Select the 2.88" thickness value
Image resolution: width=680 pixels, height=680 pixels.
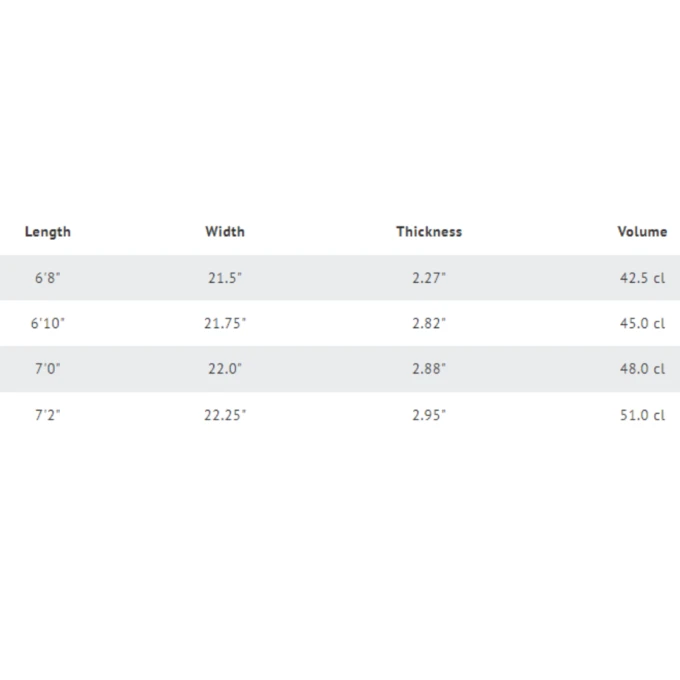point(429,369)
